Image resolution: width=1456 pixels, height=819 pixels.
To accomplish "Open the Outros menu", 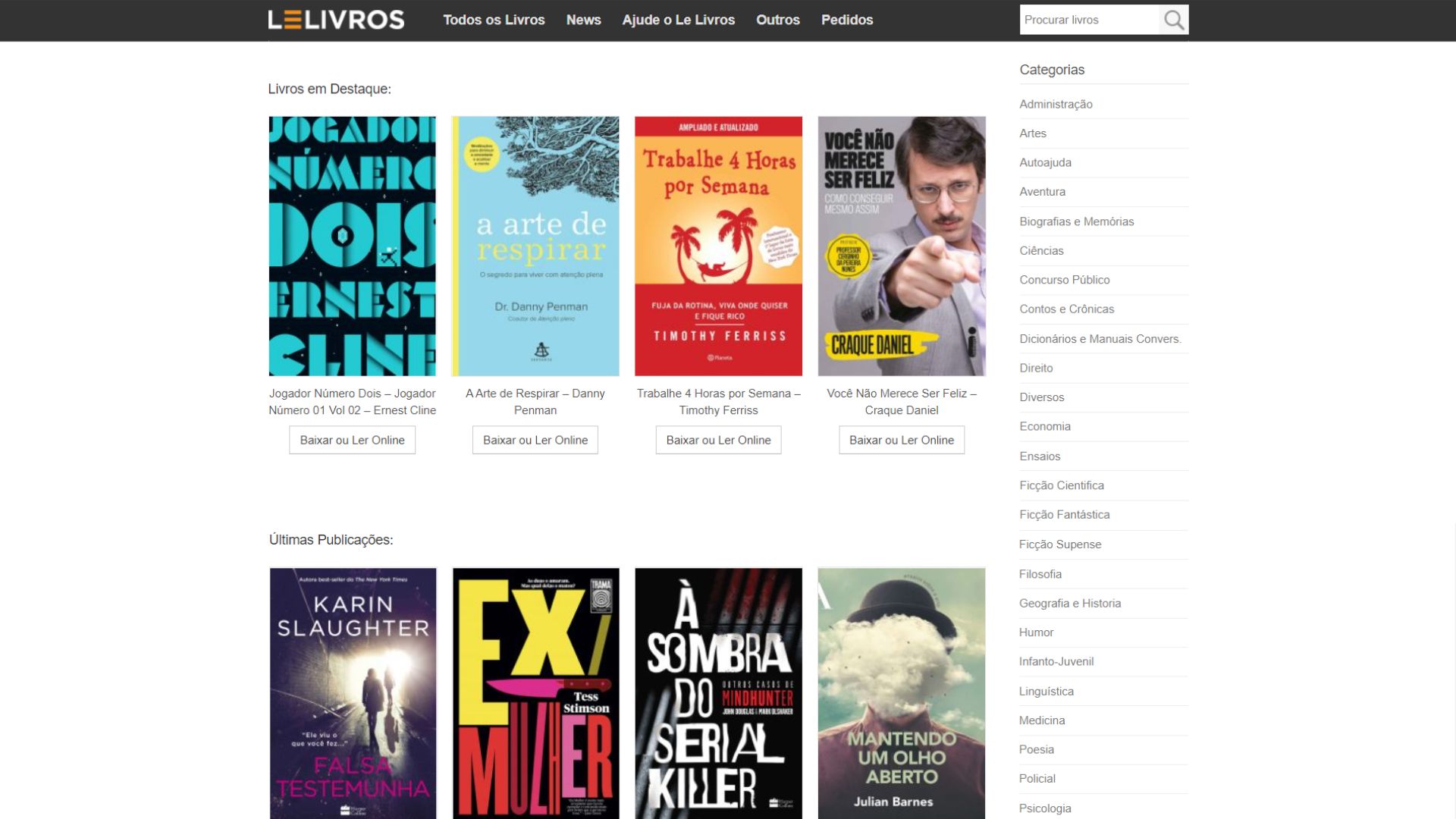I will pos(777,20).
